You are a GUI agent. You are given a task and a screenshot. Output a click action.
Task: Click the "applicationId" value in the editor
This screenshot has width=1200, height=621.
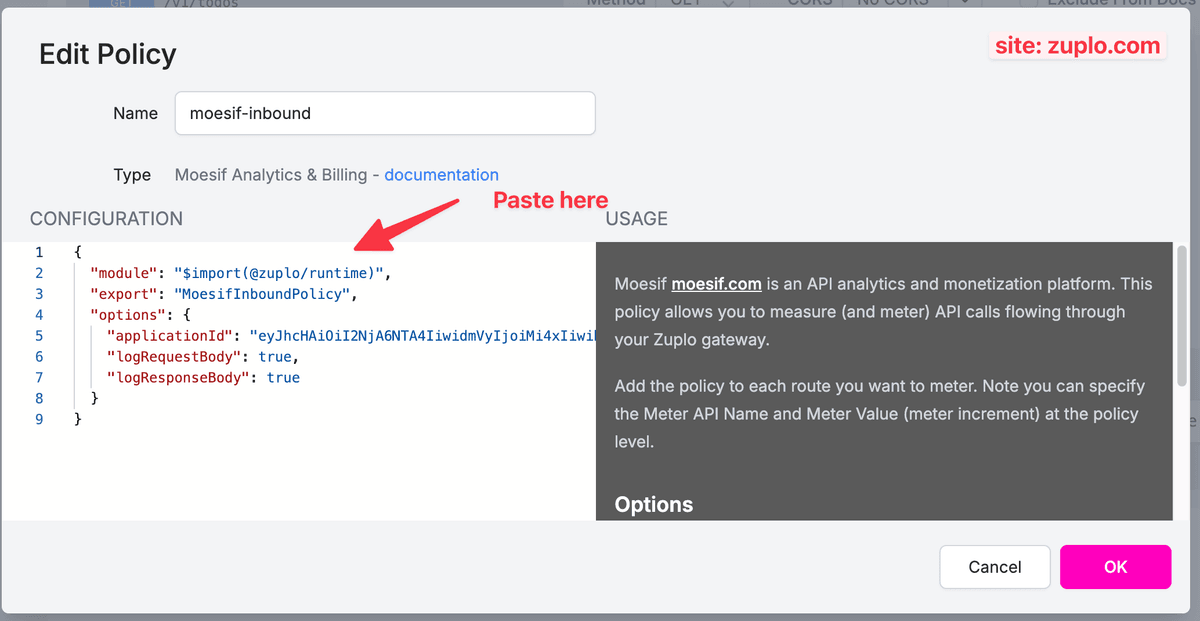(x=422, y=336)
